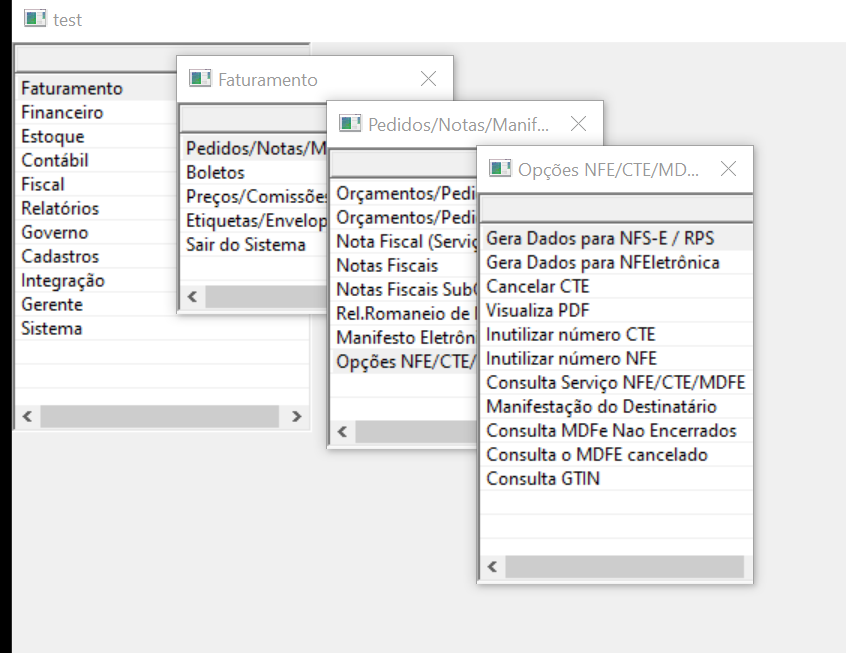The height and width of the screenshot is (653, 846).
Task: Open Visualiza PDF option
Action: click(x=537, y=311)
